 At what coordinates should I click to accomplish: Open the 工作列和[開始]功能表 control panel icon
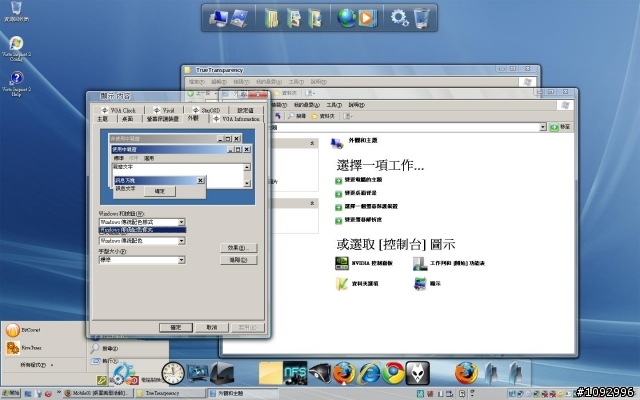[x=449, y=263]
